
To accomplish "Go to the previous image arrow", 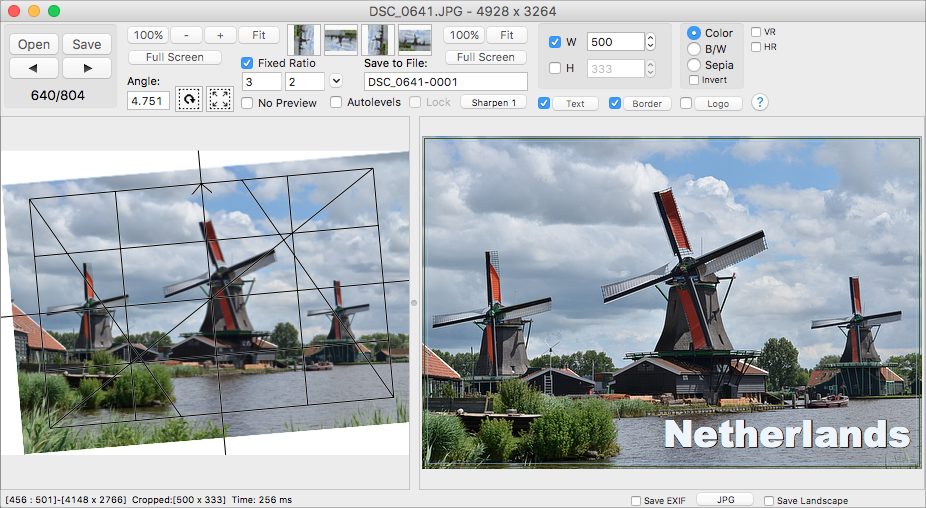I will click(34, 68).
